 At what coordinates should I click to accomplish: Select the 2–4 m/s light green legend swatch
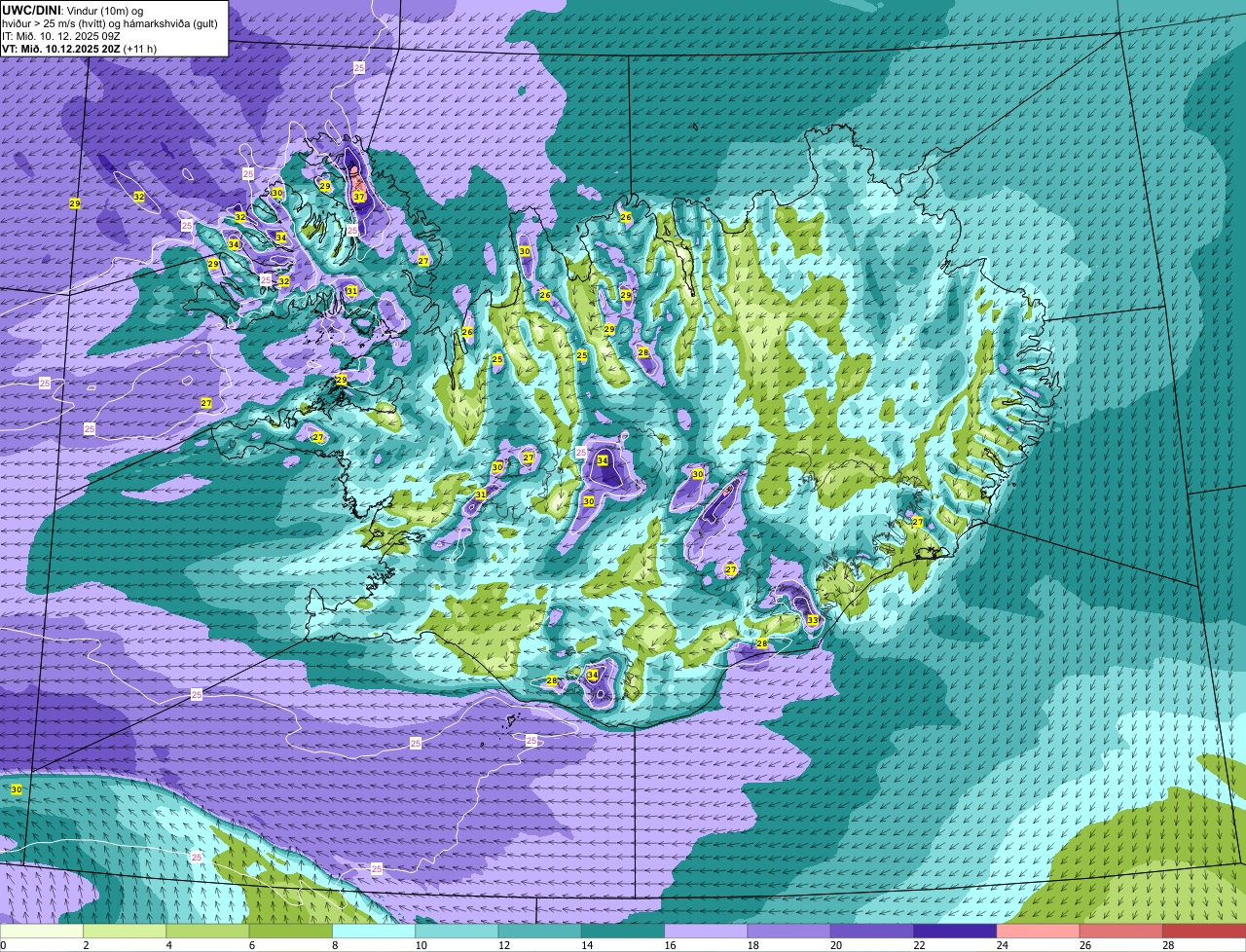127,932
